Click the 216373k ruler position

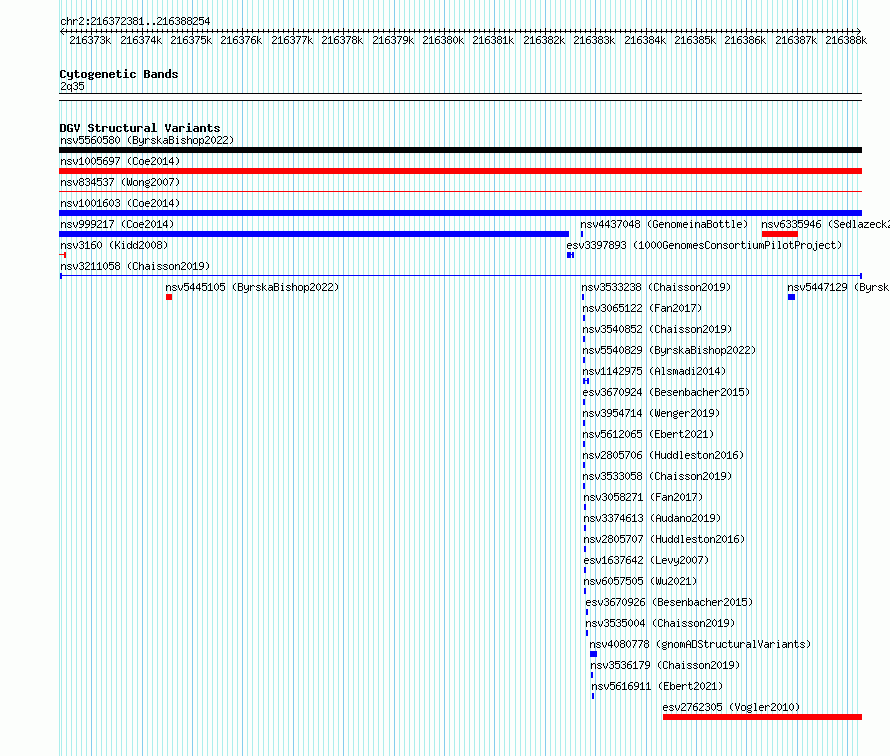pos(90,40)
